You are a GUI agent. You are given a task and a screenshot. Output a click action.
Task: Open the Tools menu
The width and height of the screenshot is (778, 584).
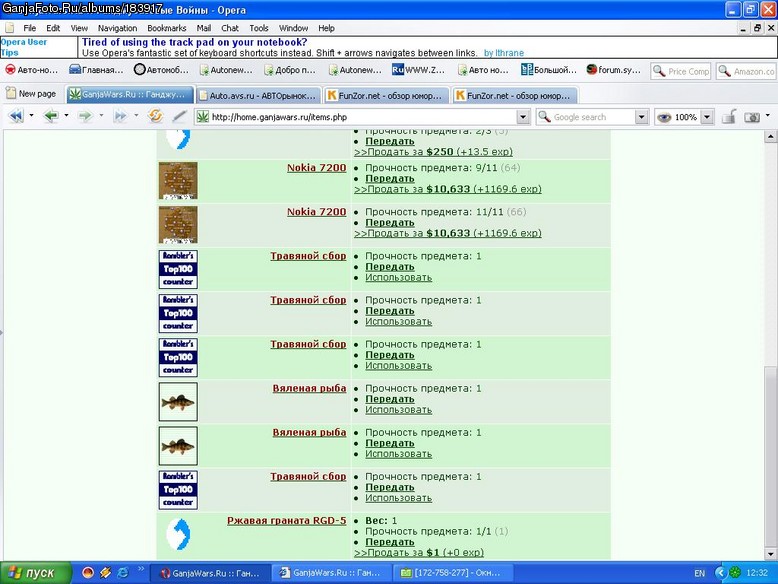coord(259,28)
